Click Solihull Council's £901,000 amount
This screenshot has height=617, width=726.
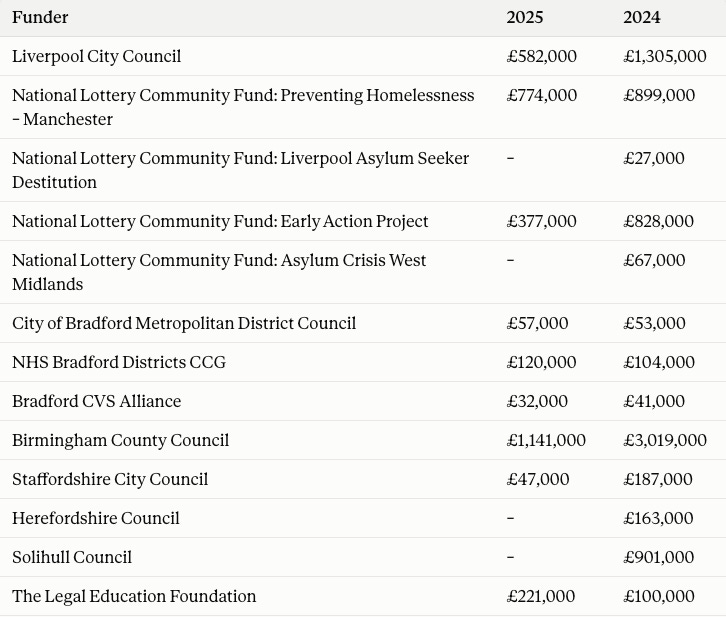(x=658, y=557)
